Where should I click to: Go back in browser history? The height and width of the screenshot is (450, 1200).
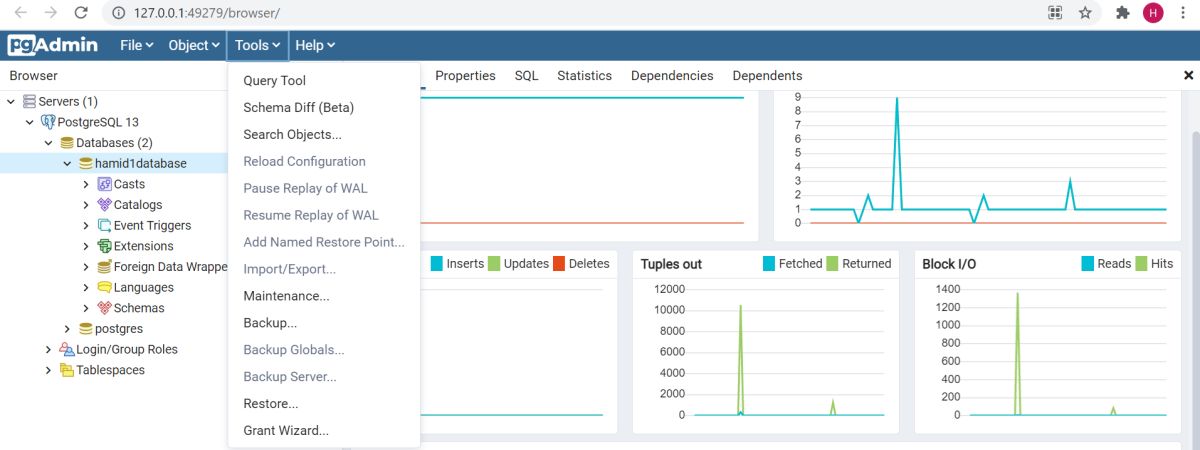tap(20, 13)
